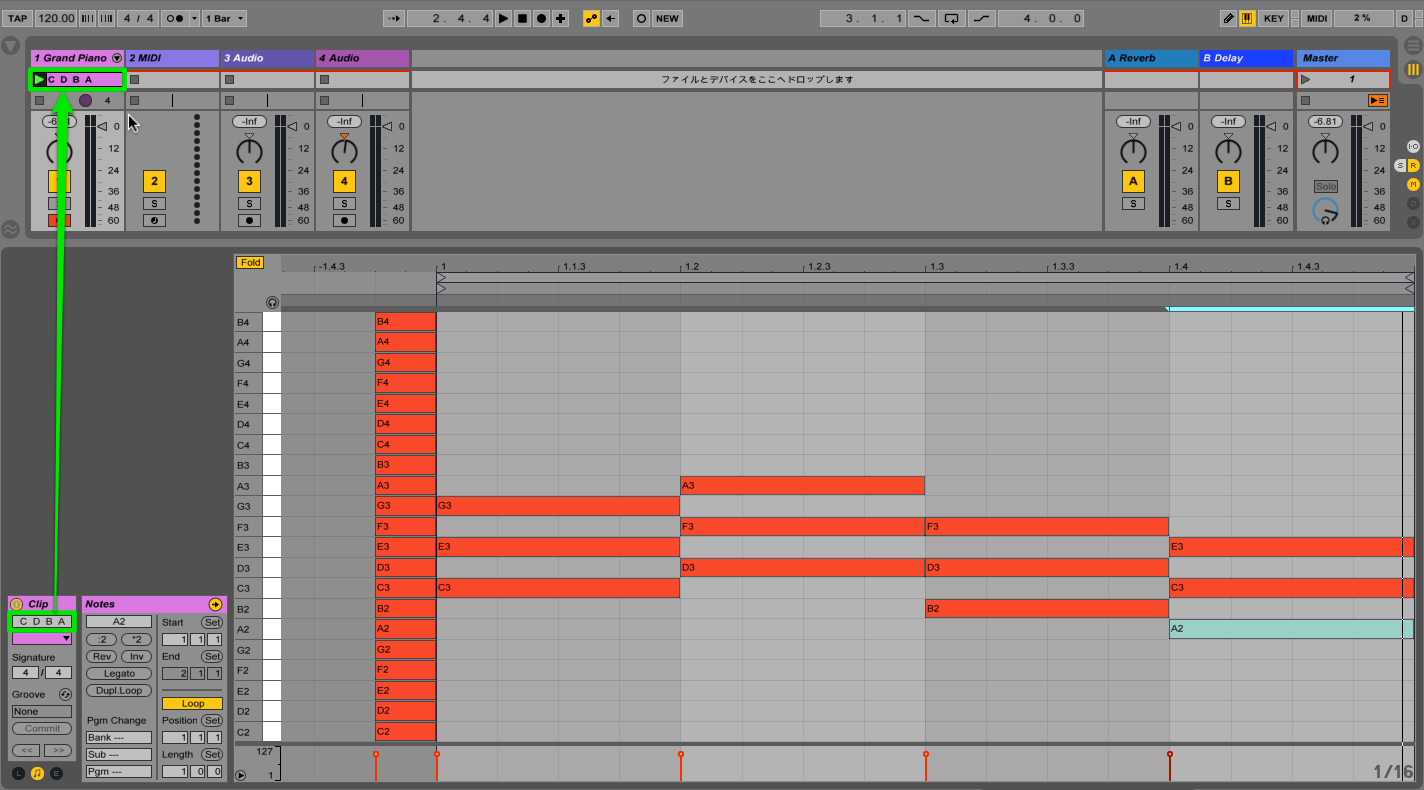Click the Rev notes button
The width and height of the screenshot is (1424, 790).
[101, 656]
